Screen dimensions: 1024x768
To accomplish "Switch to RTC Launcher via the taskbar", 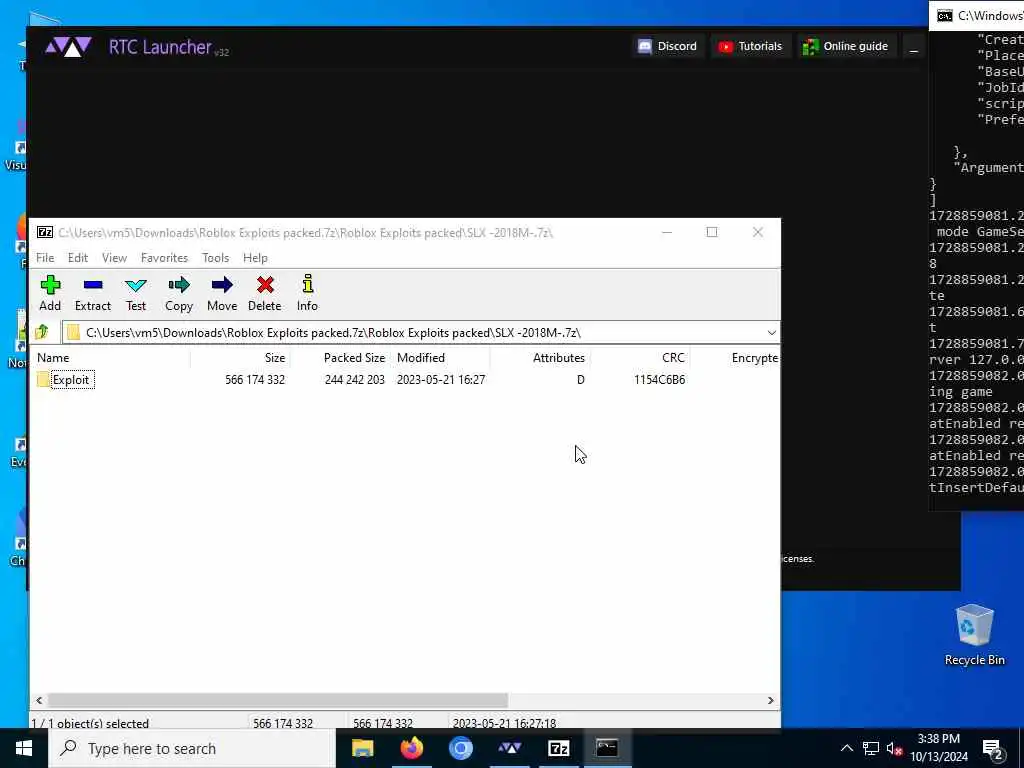I will (509, 748).
